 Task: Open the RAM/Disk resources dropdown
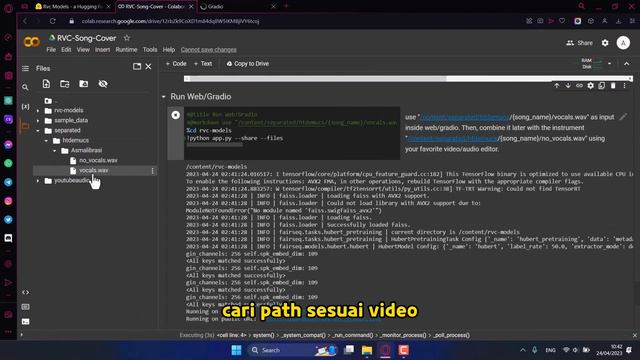[x=609, y=64]
